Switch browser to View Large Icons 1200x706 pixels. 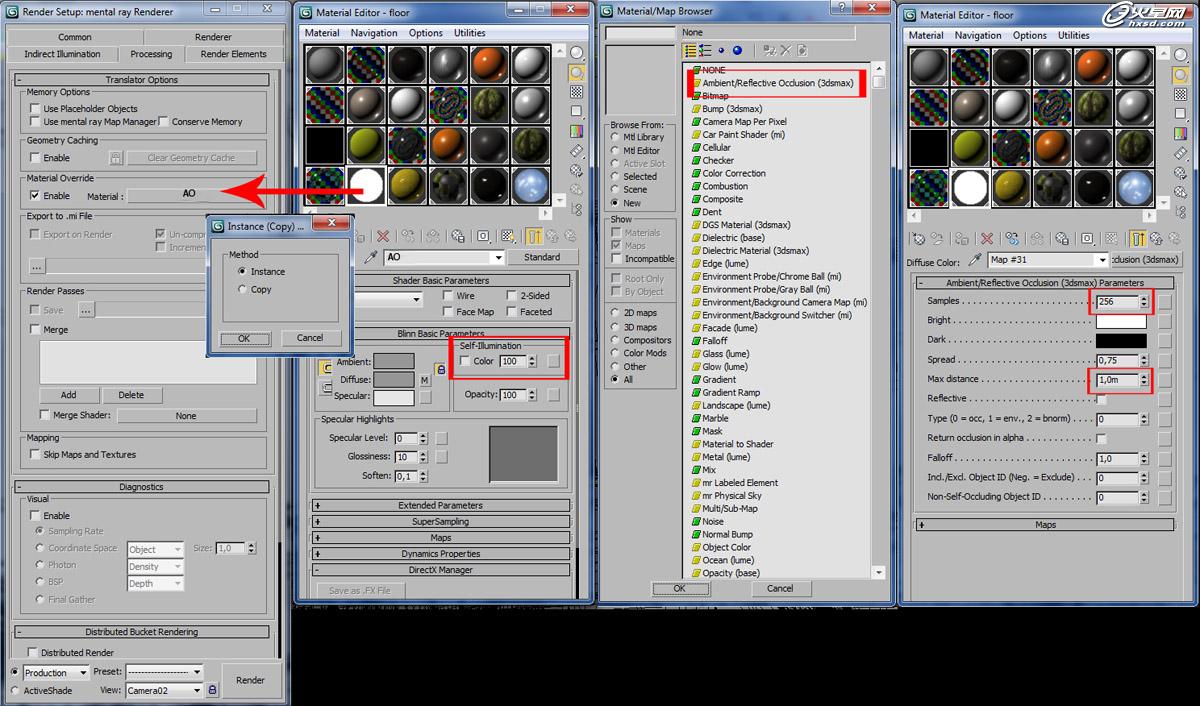(x=737, y=50)
